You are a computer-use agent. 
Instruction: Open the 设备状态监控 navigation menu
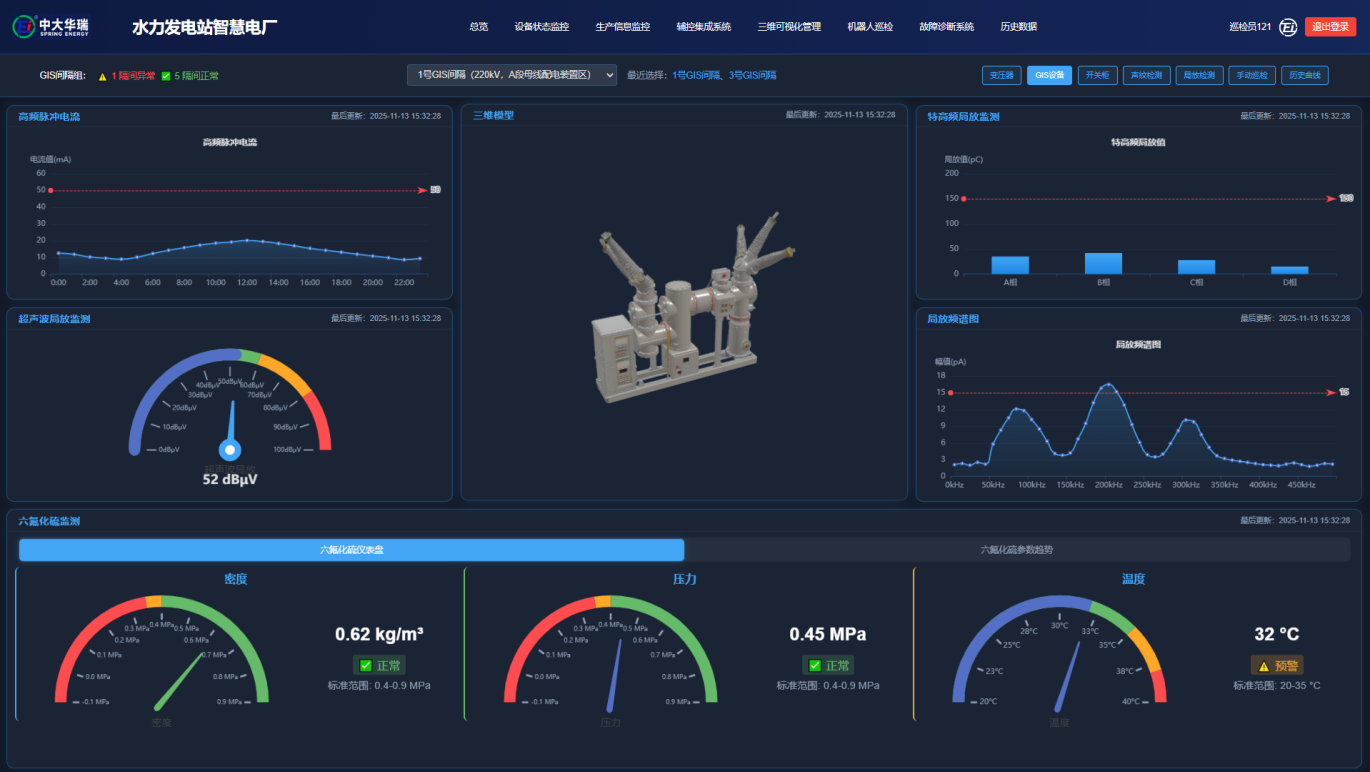pos(541,27)
